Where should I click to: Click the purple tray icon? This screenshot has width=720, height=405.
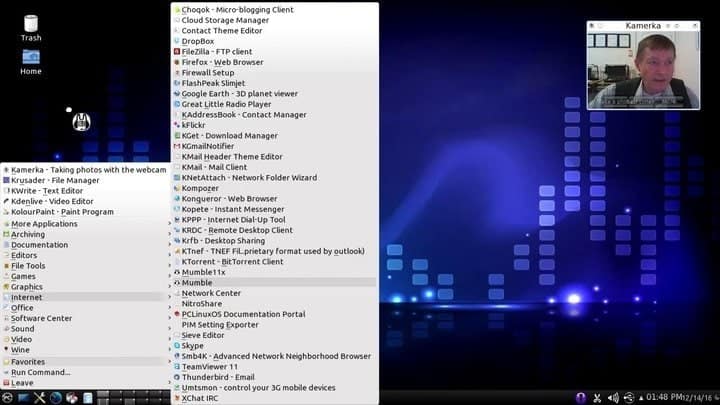(581, 398)
